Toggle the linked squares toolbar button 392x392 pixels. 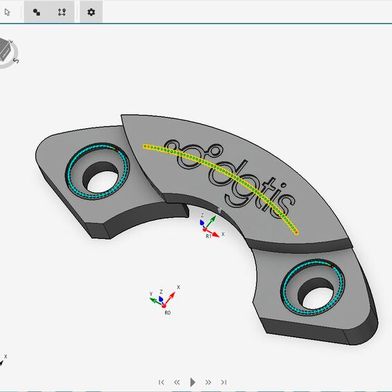click(x=37, y=12)
